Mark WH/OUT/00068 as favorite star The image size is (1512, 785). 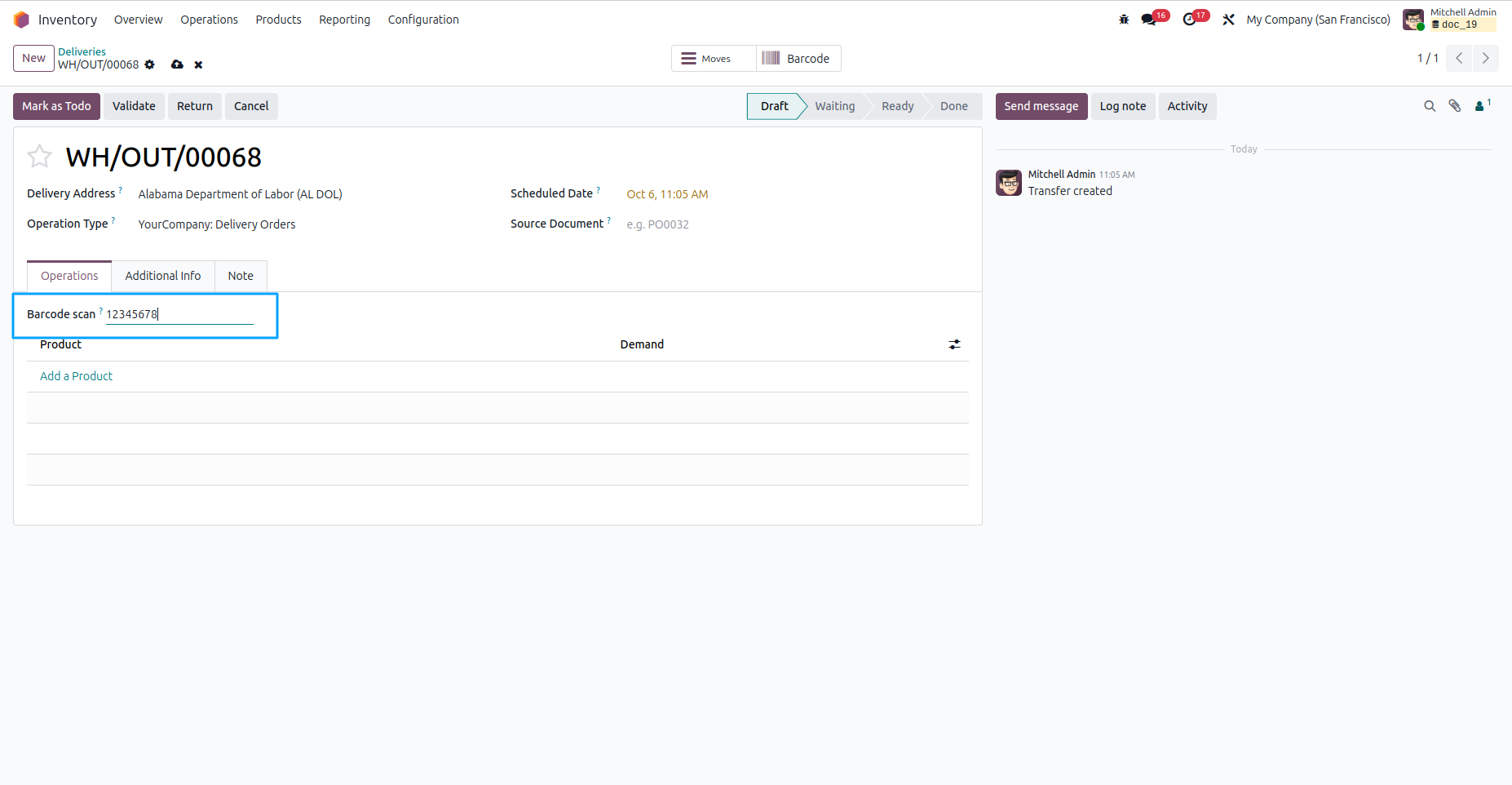pos(39,156)
